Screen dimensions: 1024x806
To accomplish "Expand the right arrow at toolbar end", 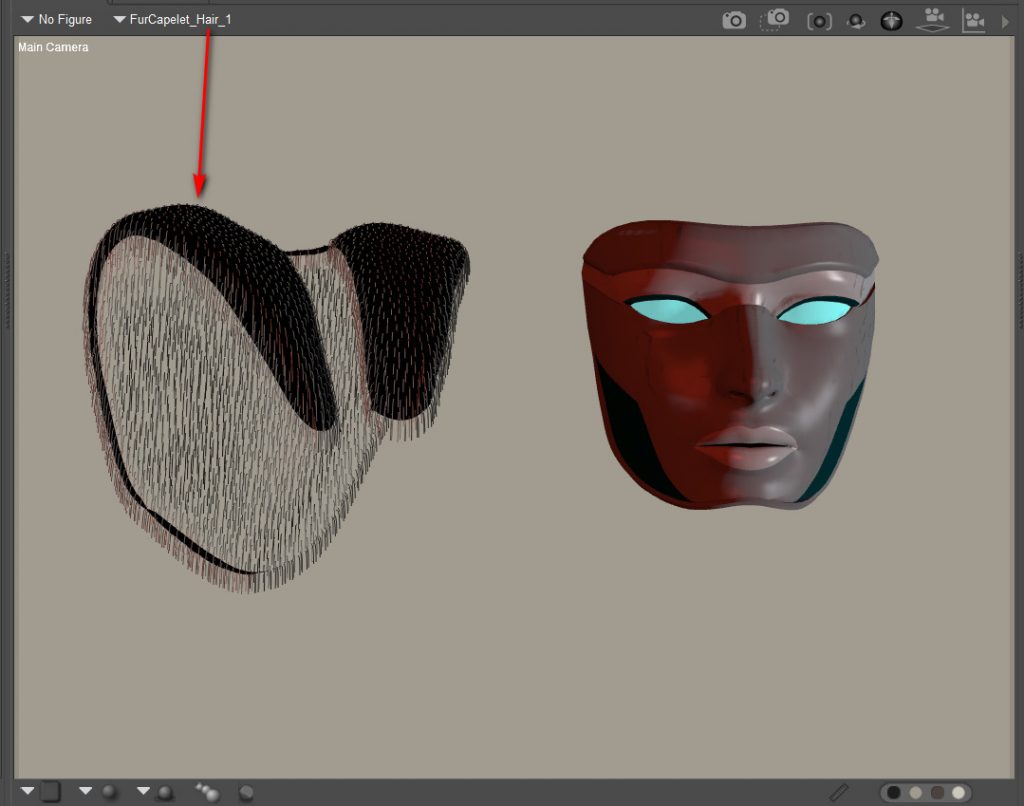I will pyautogui.click(x=1006, y=20).
